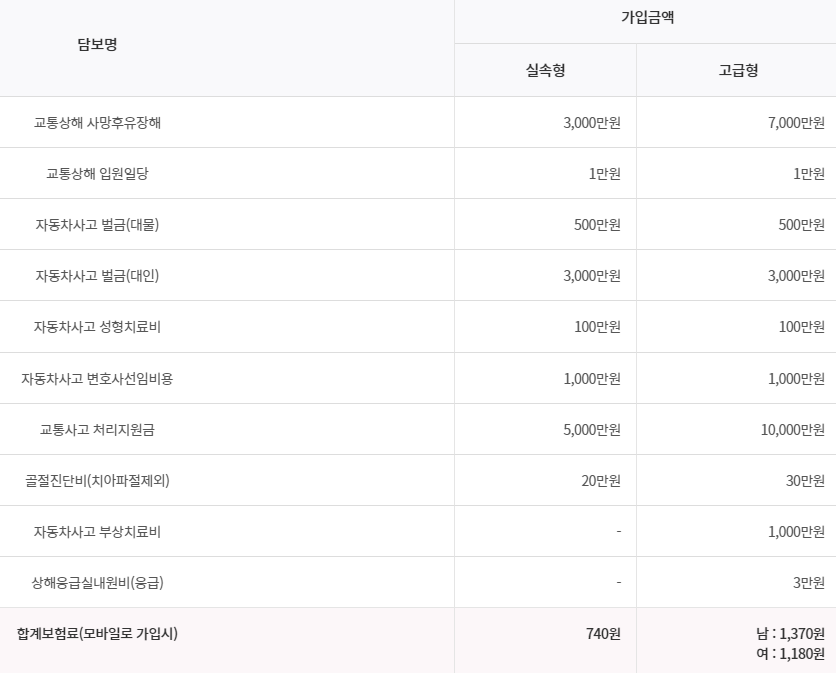Click the 실속형 plan column header
836x674 pixels.
[545, 70]
